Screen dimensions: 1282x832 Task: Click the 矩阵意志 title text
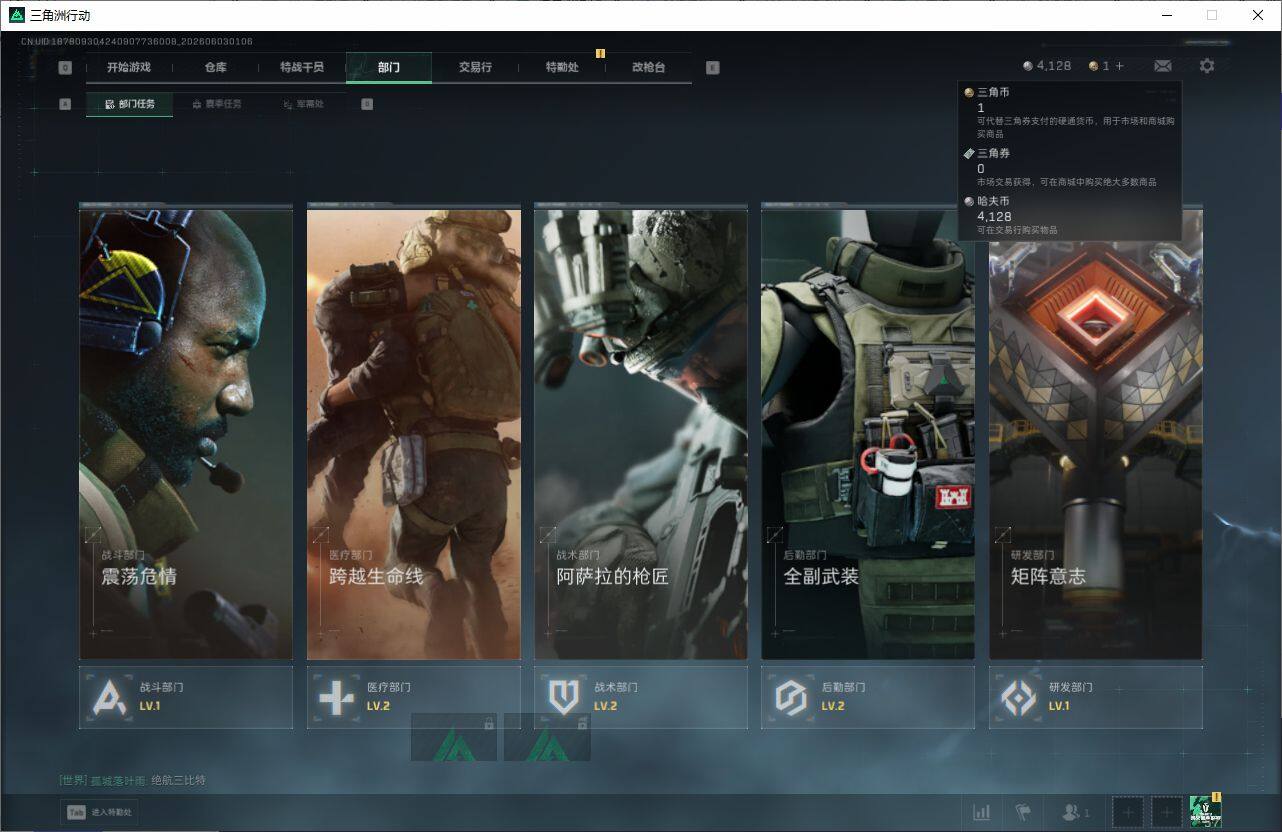[1048, 576]
